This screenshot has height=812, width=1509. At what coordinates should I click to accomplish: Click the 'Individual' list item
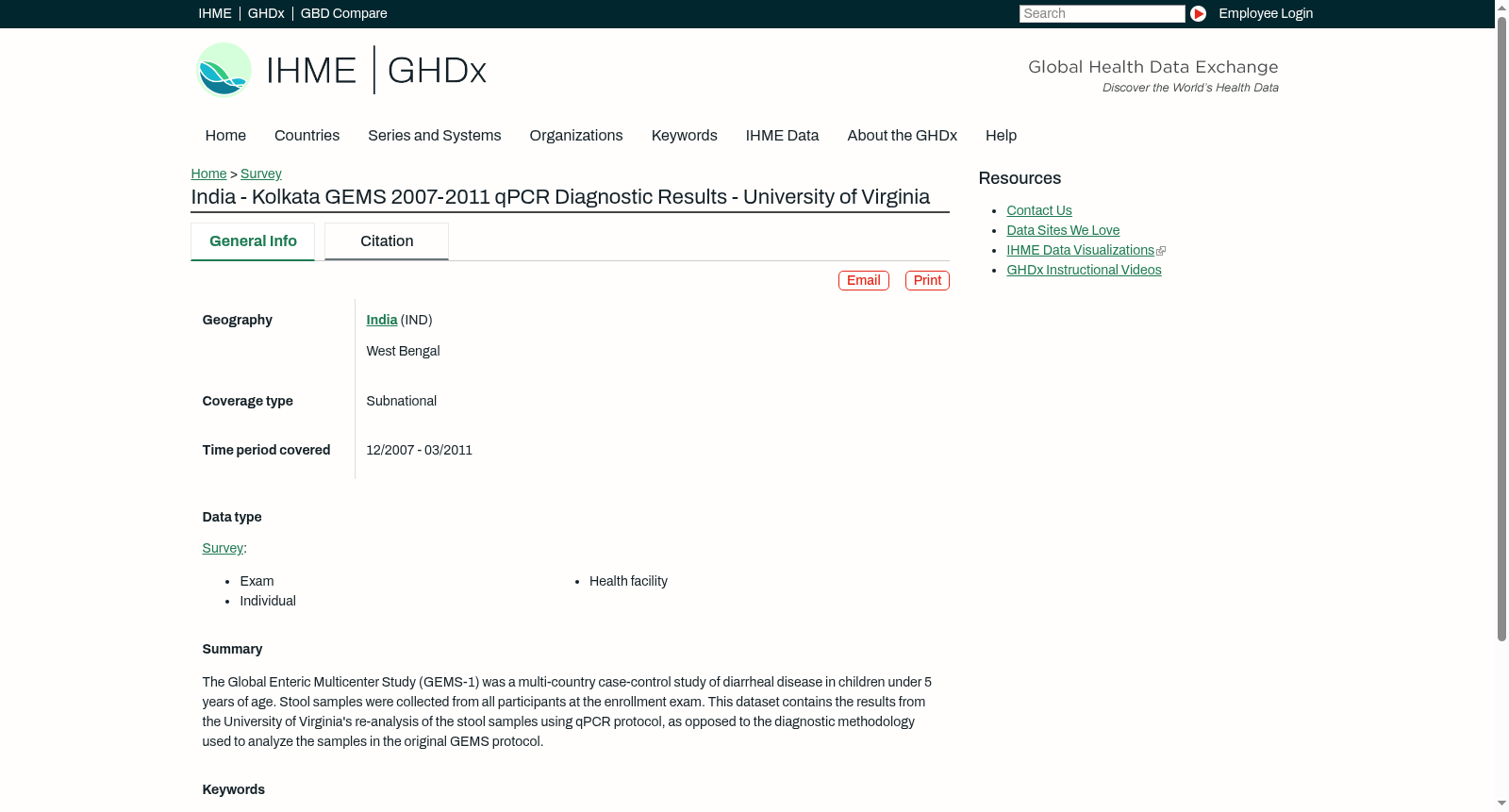[268, 602]
